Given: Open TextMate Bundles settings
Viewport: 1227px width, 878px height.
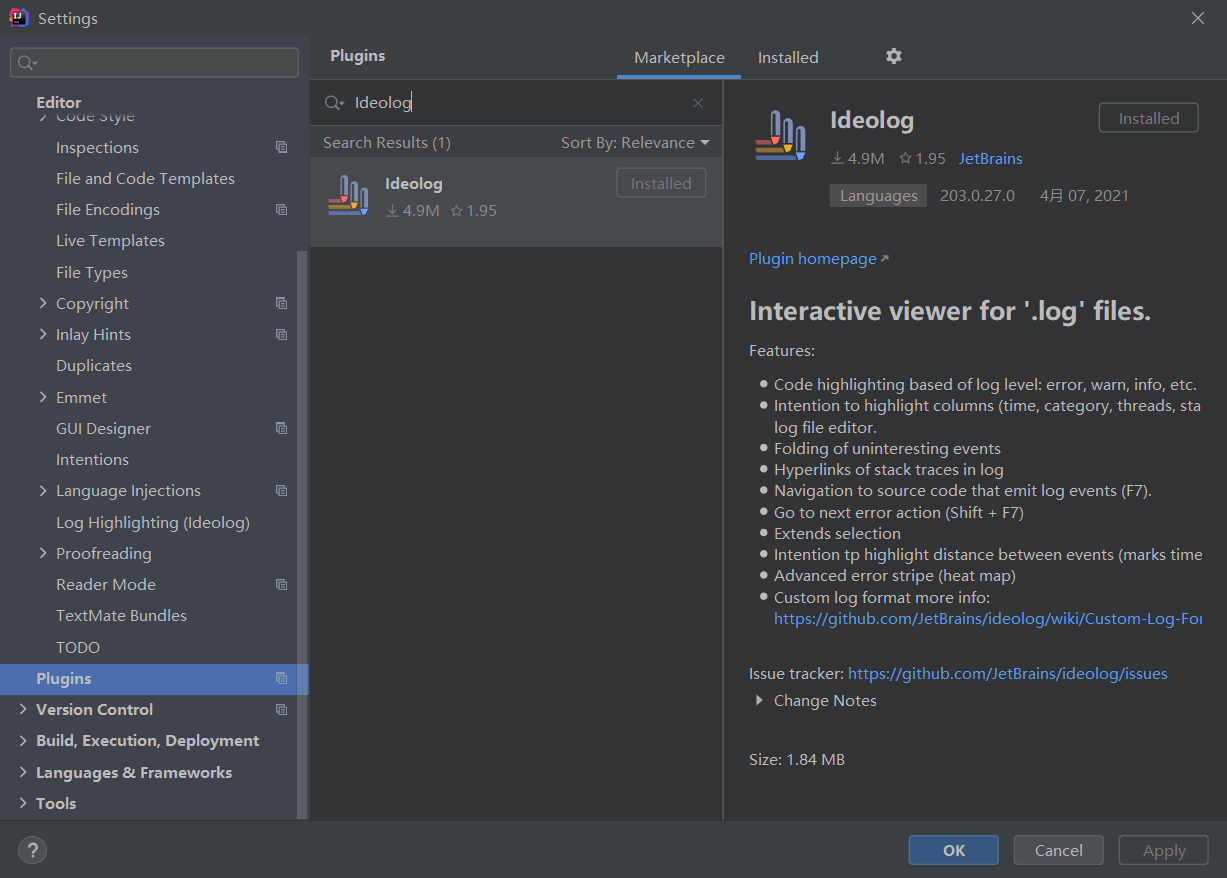Looking at the screenshot, I should 121,615.
